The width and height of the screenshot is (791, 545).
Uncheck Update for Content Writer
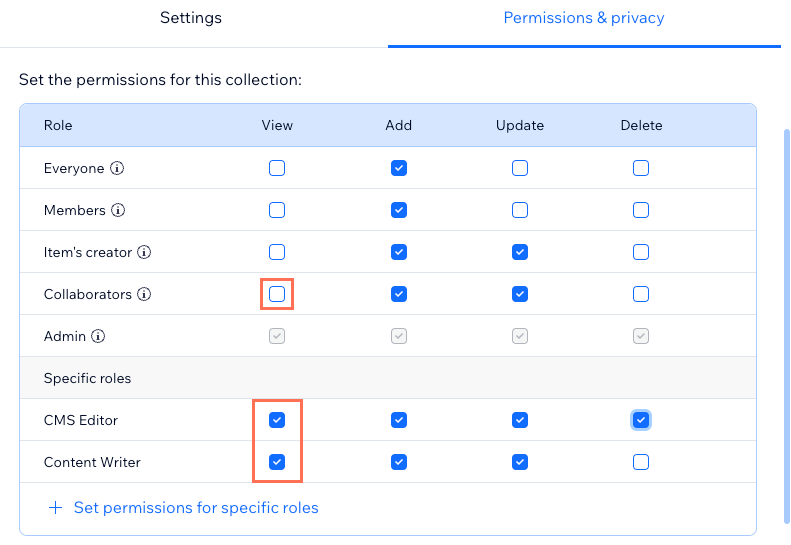(520, 462)
